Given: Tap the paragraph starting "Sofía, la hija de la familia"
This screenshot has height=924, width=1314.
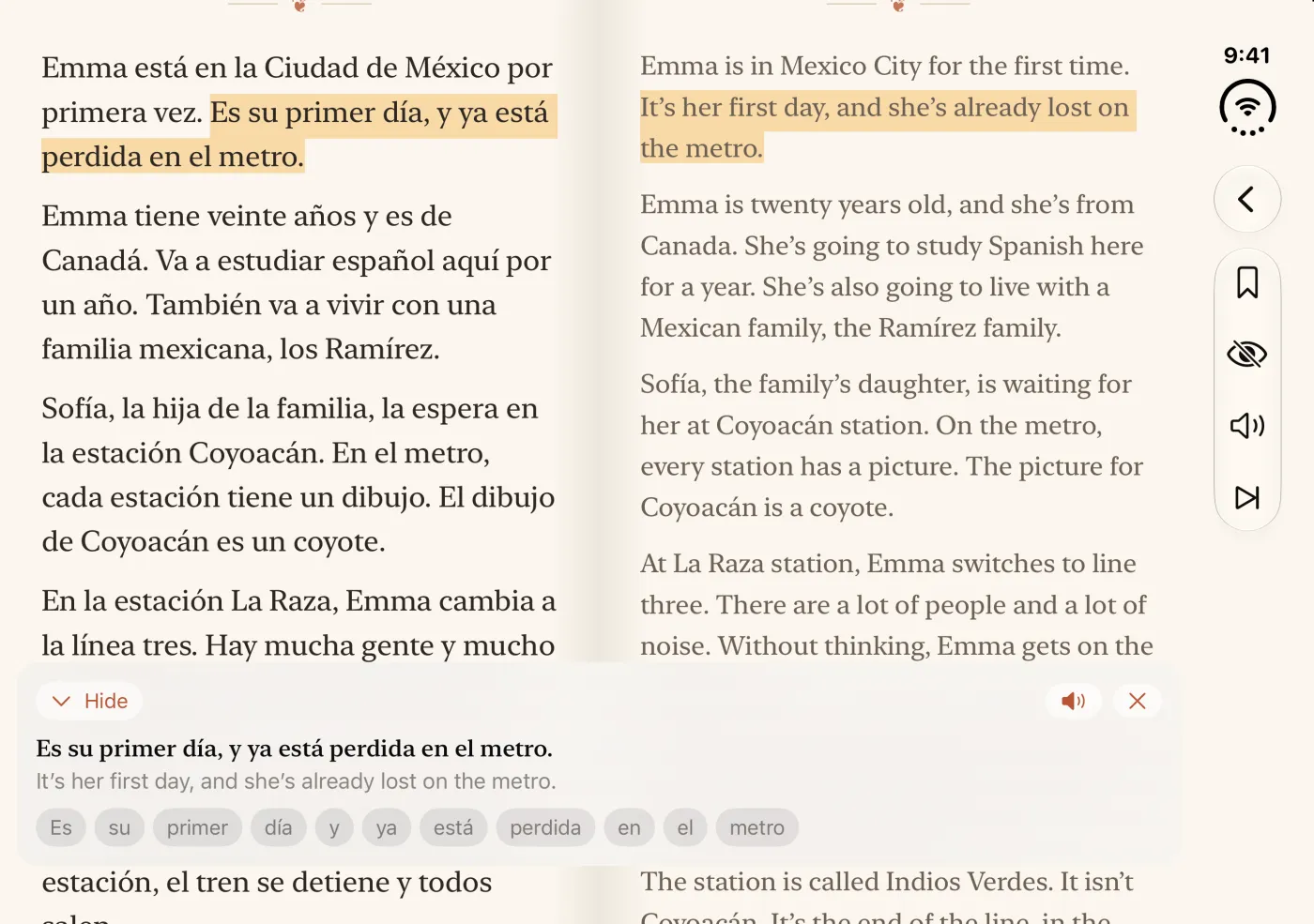Looking at the screenshot, I should point(298,475).
